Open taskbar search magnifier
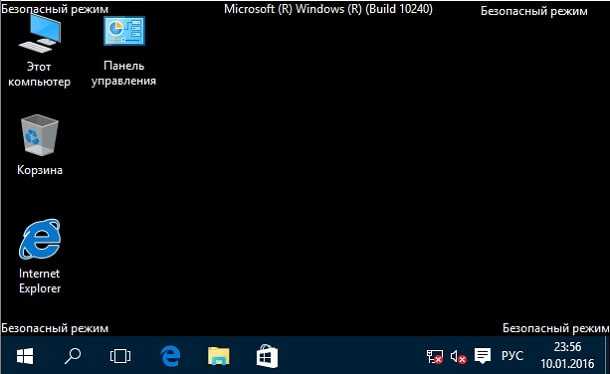This screenshot has width=610, height=374. point(72,356)
